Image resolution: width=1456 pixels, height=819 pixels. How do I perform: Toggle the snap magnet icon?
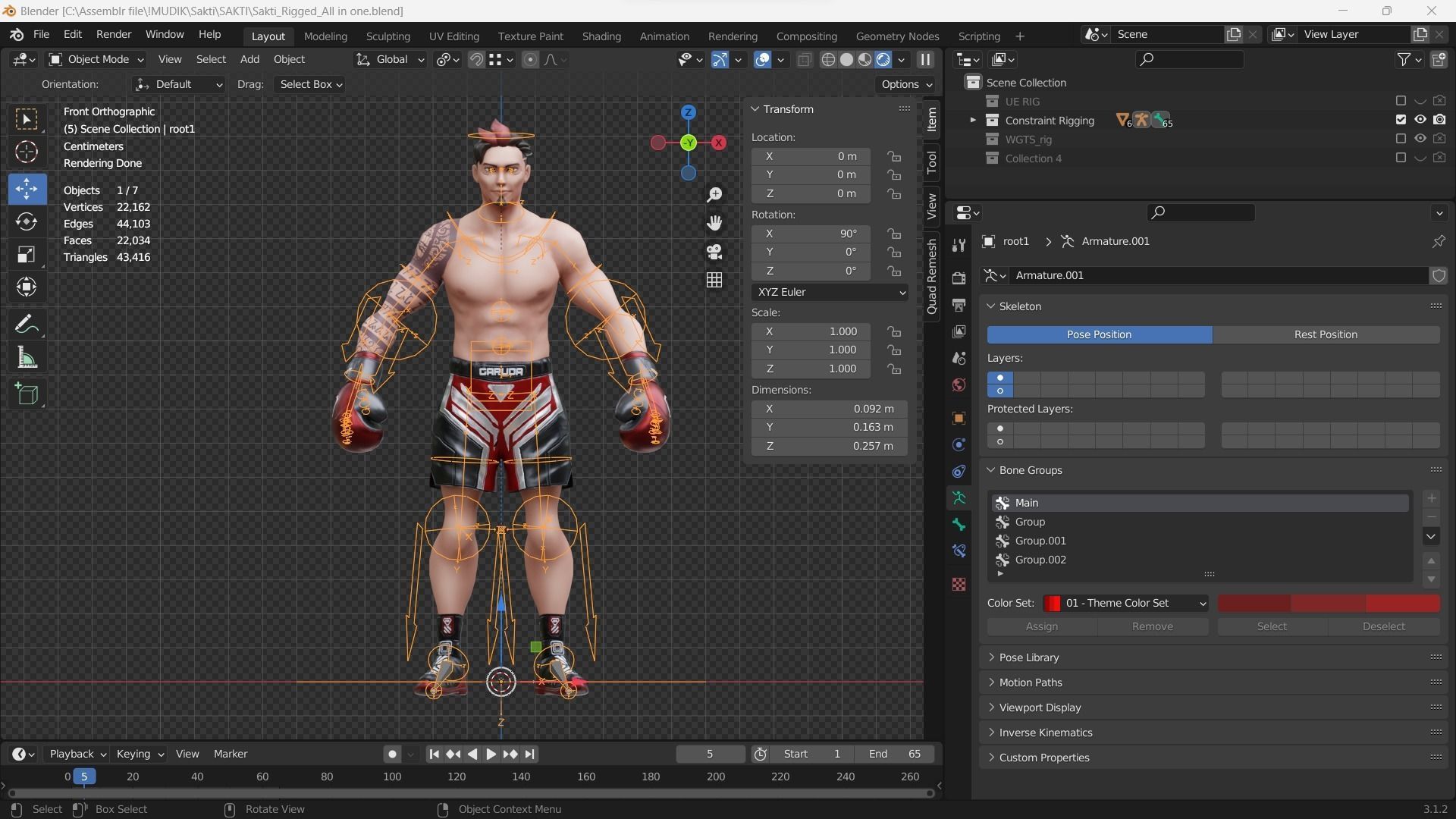476,60
